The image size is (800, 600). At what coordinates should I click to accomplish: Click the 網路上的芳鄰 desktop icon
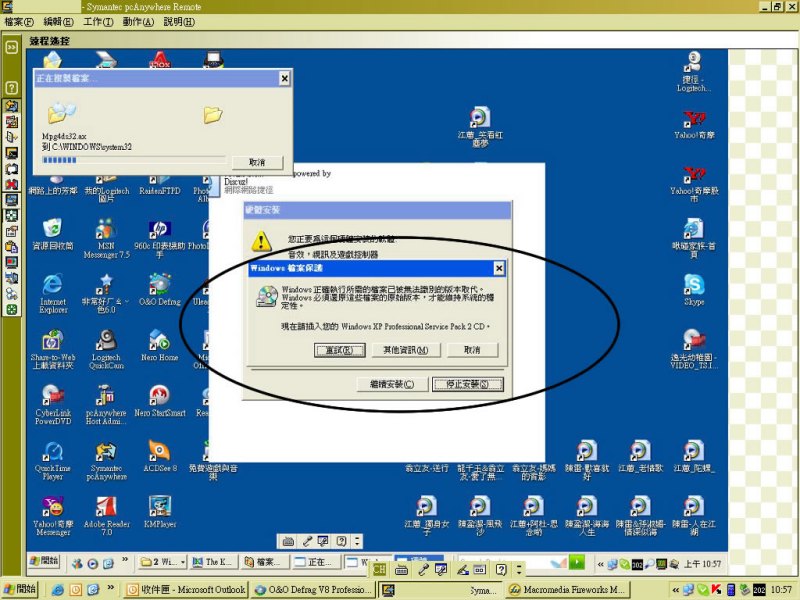(53, 186)
